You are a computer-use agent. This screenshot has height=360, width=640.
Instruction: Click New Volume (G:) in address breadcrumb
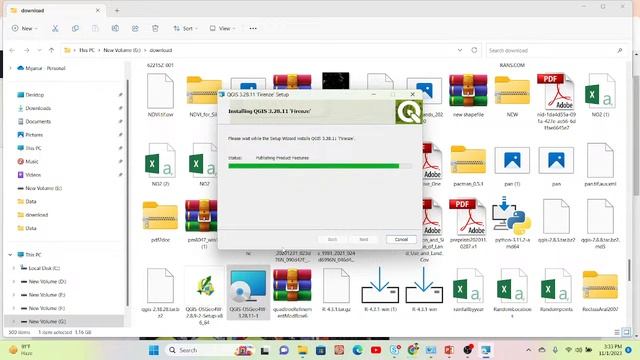click(122, 50)
